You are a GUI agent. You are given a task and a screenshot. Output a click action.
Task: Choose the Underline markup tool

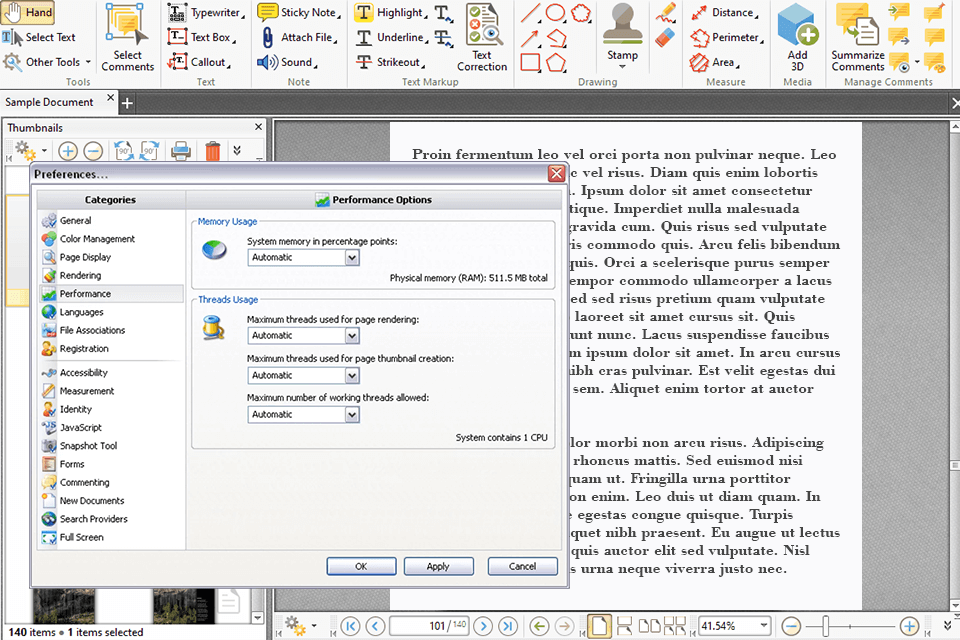point(390,37)
